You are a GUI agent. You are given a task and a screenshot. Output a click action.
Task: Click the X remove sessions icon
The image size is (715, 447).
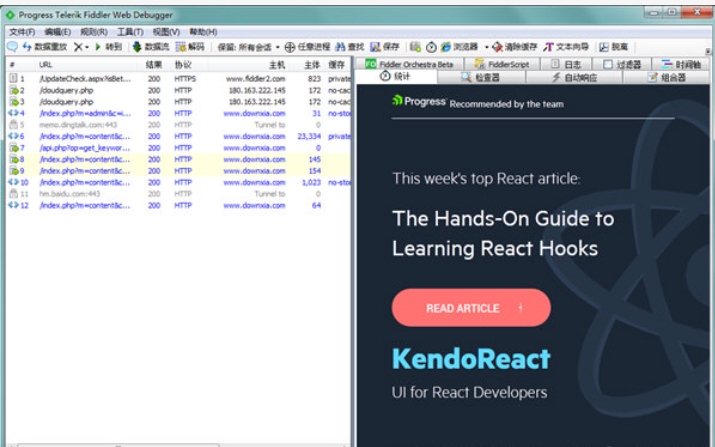click(x=78, y=47)
